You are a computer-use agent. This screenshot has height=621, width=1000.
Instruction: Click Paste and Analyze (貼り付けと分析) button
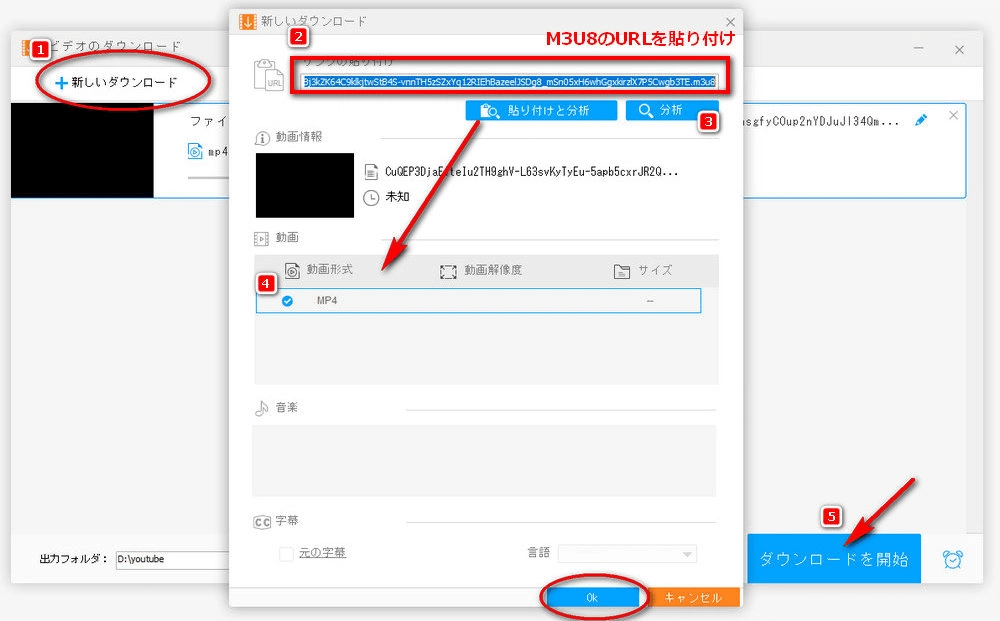541,110
